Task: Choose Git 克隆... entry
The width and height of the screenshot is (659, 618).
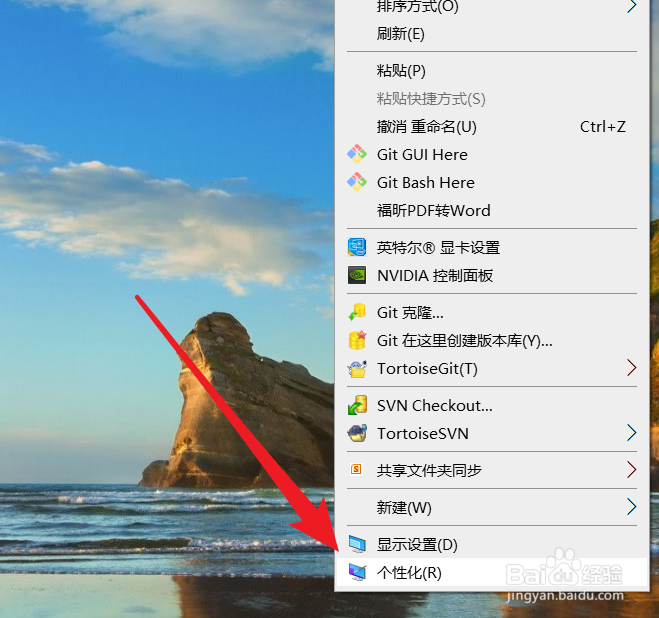Action: [x=492, y=312]
